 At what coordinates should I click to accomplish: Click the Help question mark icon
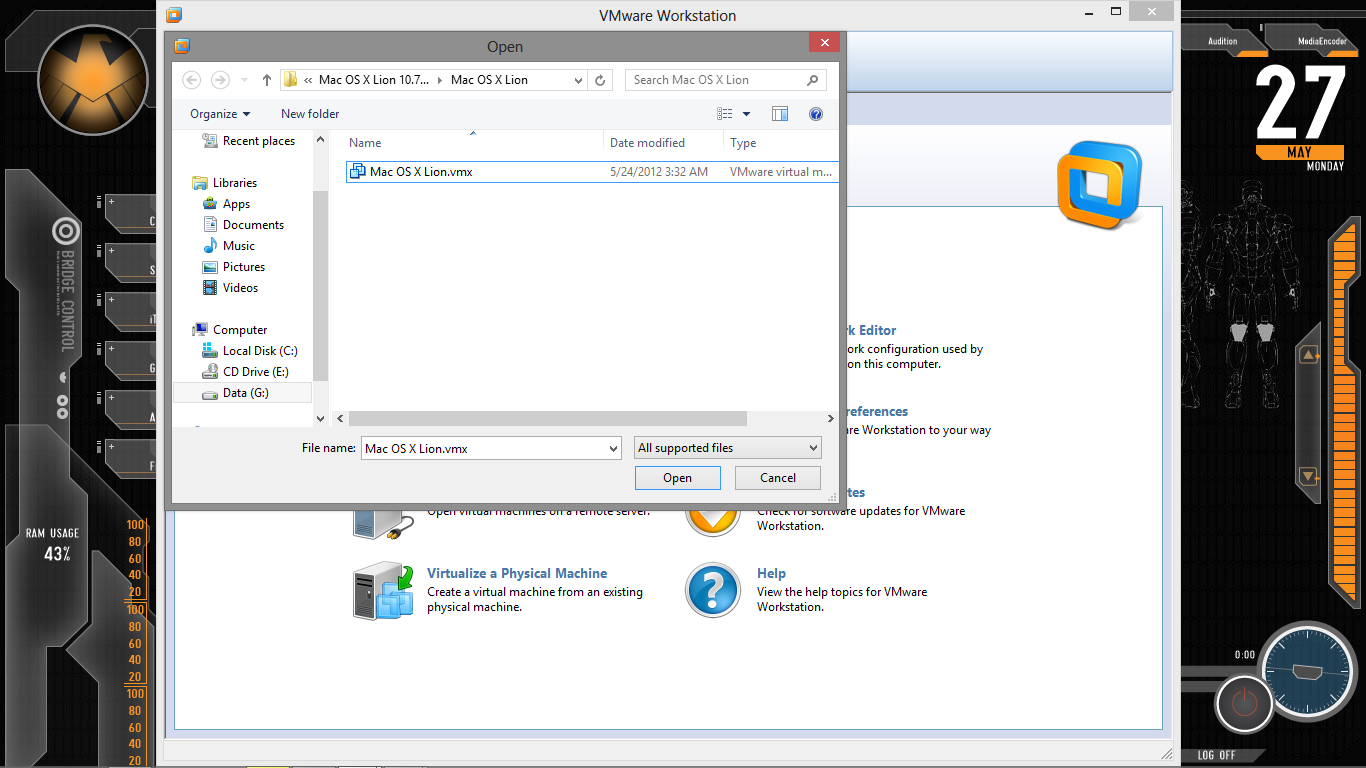coord(712,590)
